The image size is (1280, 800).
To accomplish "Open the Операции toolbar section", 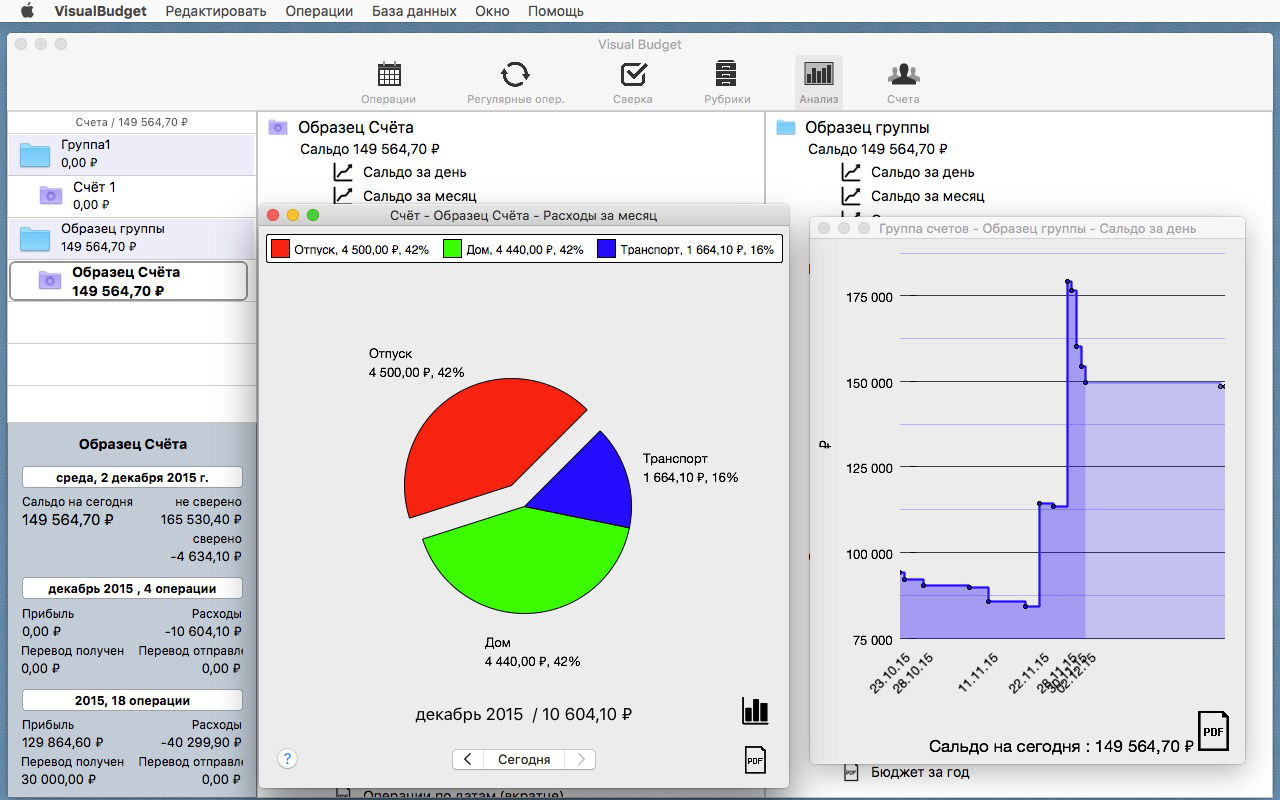I will pos(389,83).
